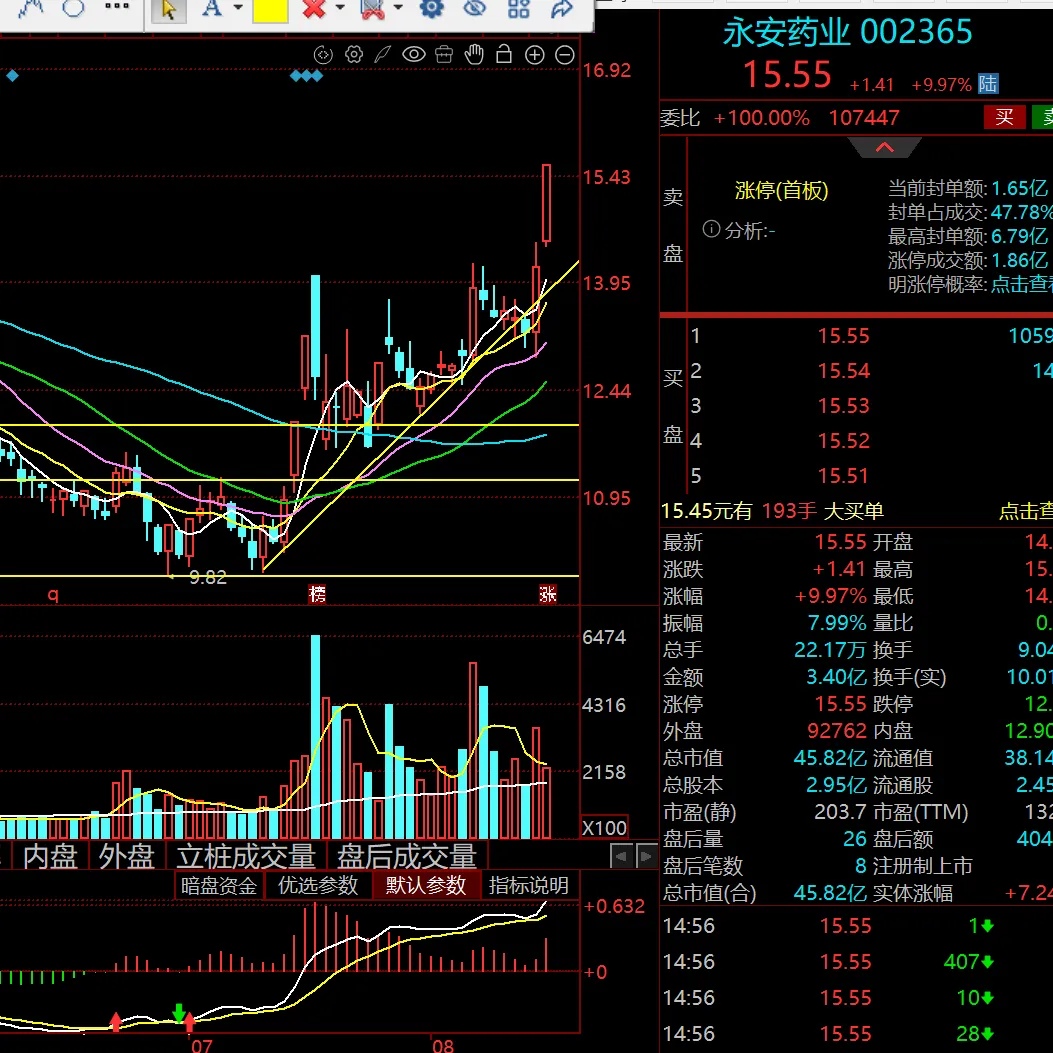This screenshot has width=1053, height=1053.
Task: Switch to 外盘 indicator tab
Action: point(126,856)
